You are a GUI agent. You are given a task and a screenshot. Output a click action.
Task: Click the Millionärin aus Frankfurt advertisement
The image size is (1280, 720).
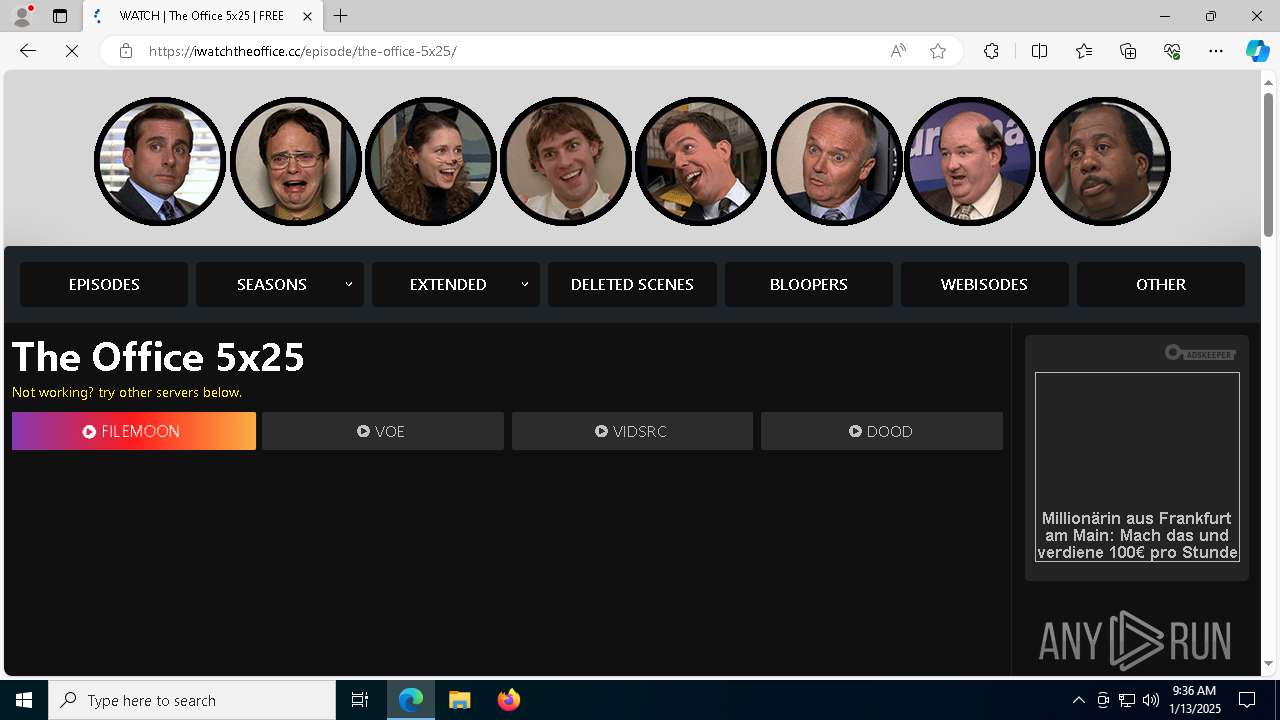[x=1137, y=467]
